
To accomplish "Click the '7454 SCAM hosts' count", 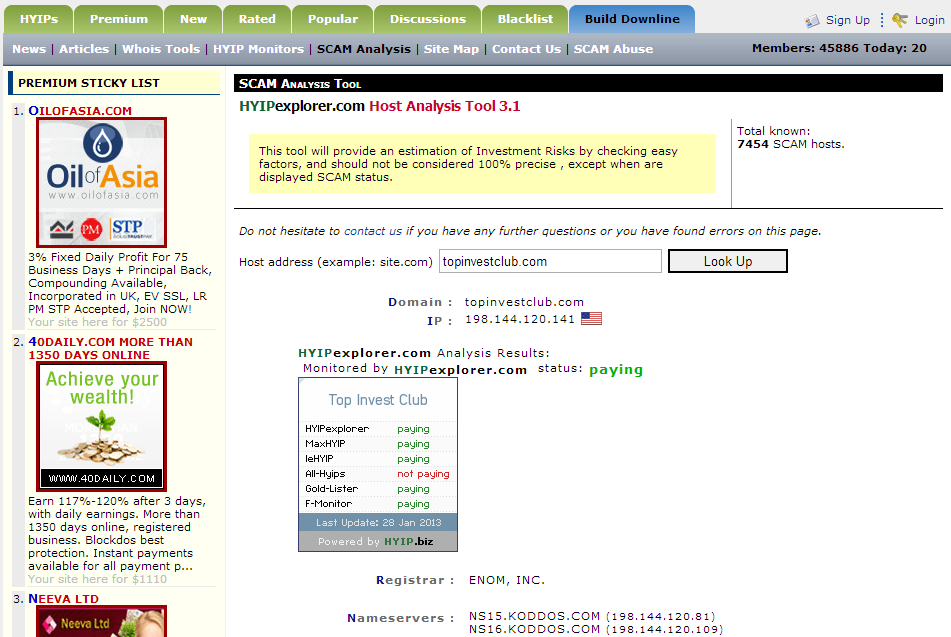I will click(x=790, y=144).
